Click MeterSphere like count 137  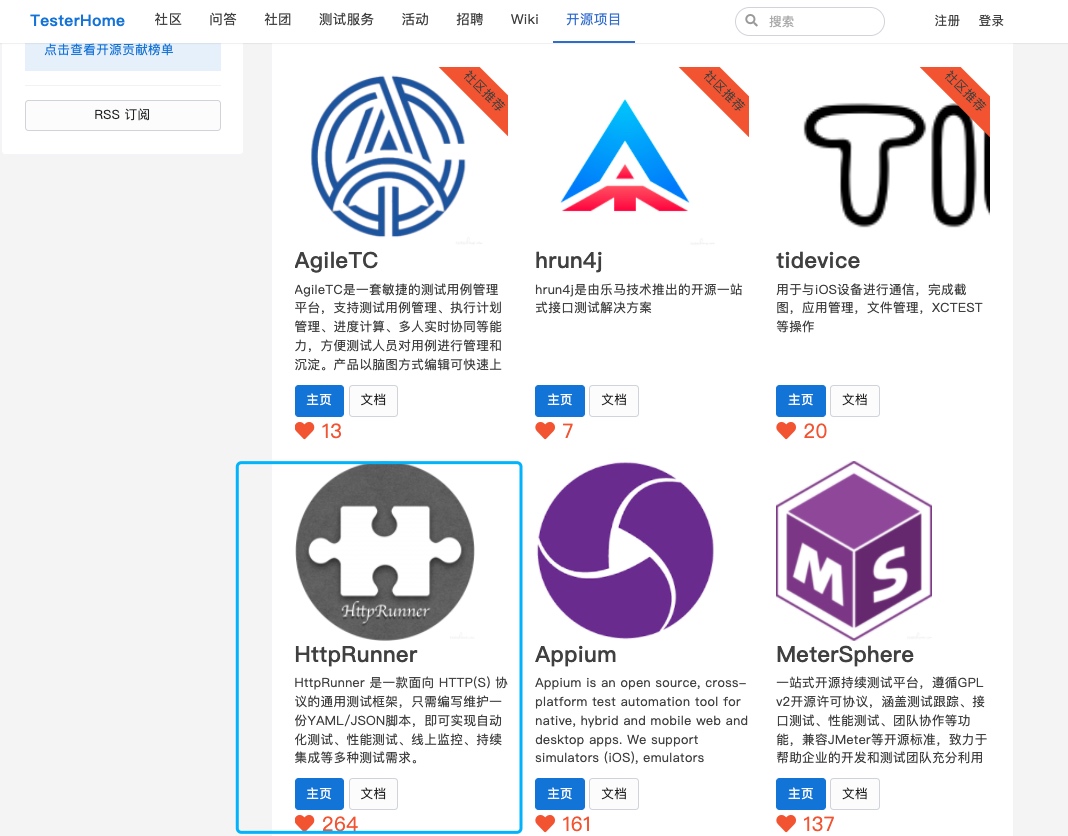pos(819,824)
